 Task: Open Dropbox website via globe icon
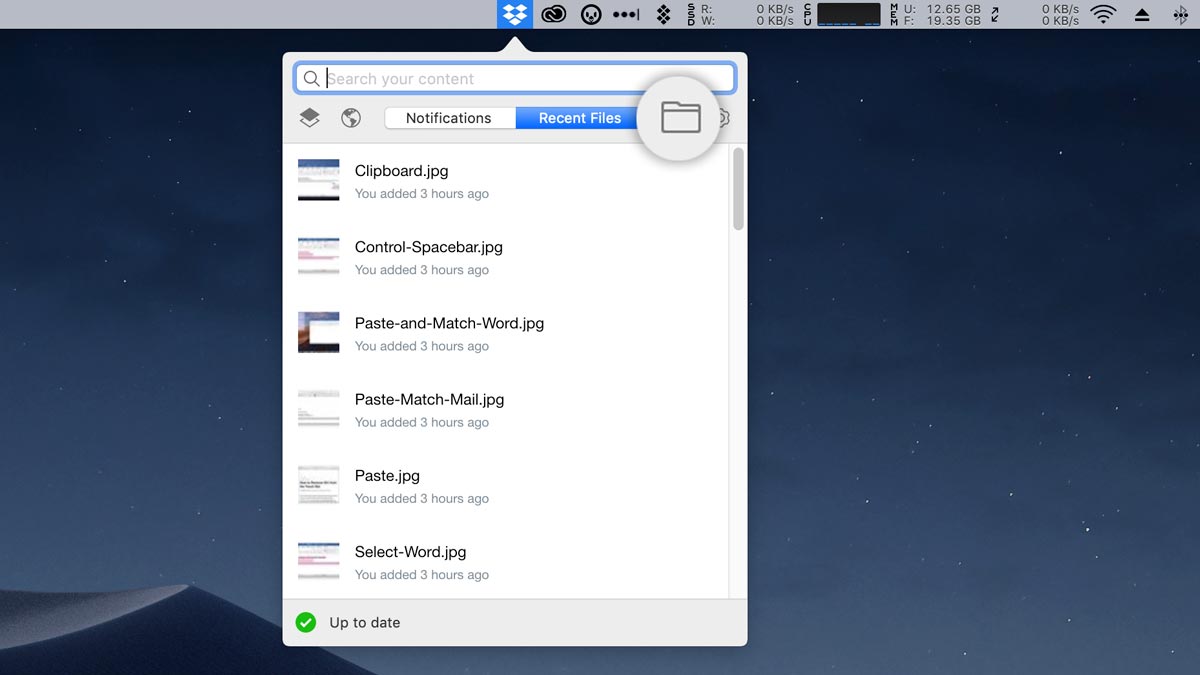click(x=351, y=118)
